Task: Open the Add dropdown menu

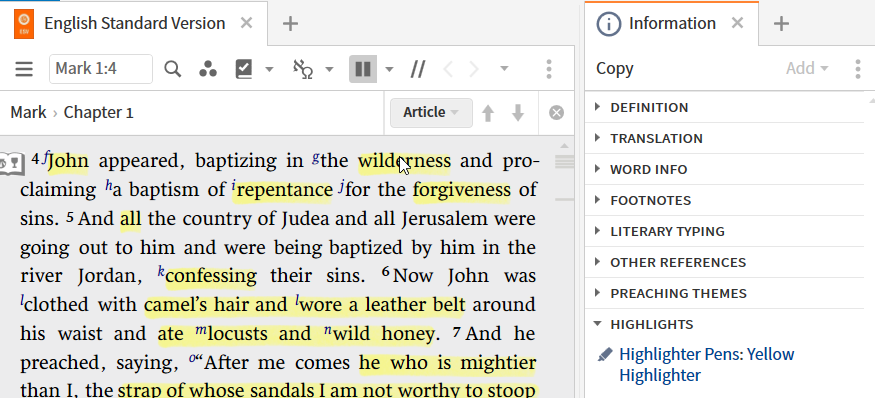Action: coord(807,69)
